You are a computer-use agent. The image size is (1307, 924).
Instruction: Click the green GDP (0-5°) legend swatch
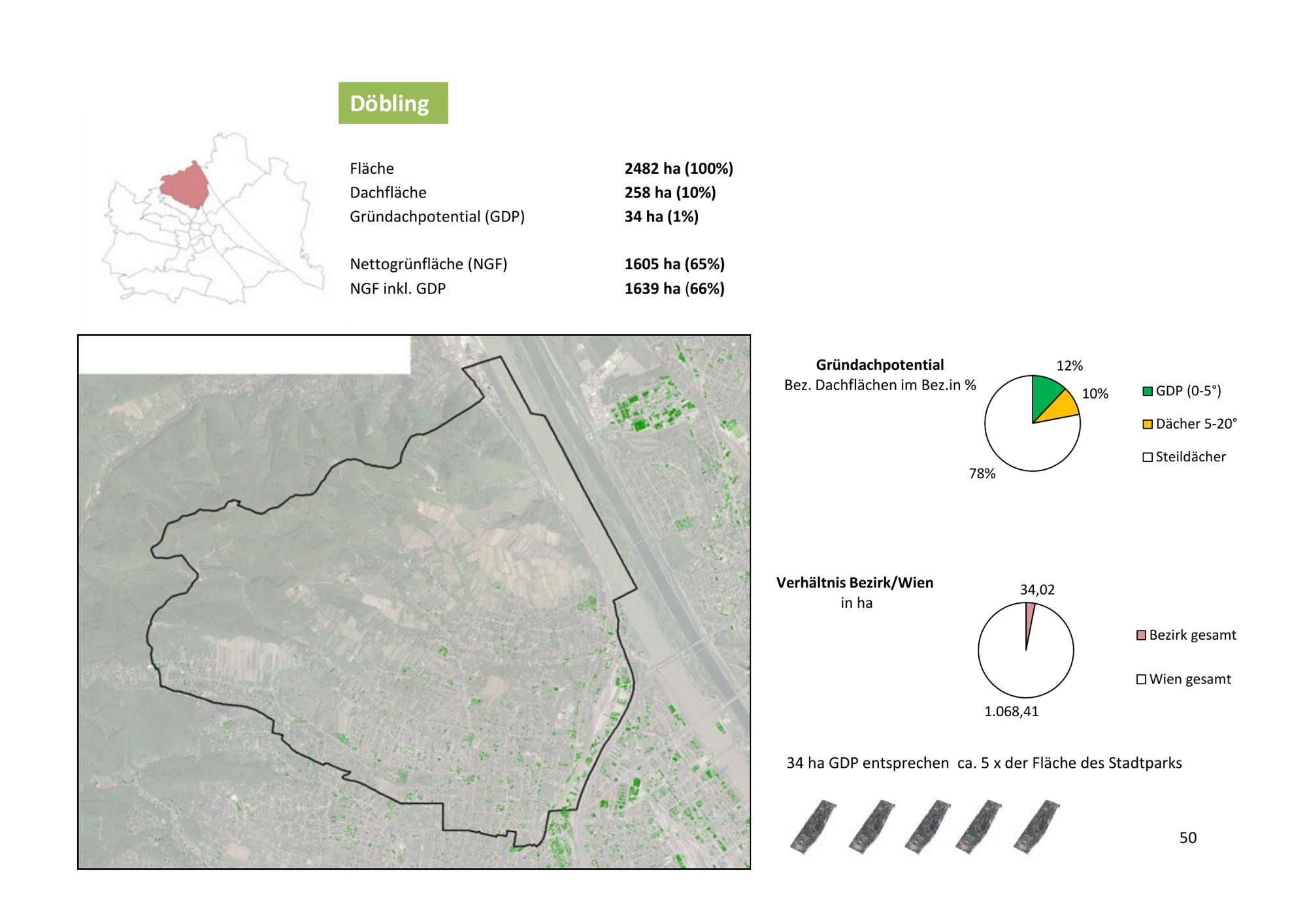point(1148,391)
